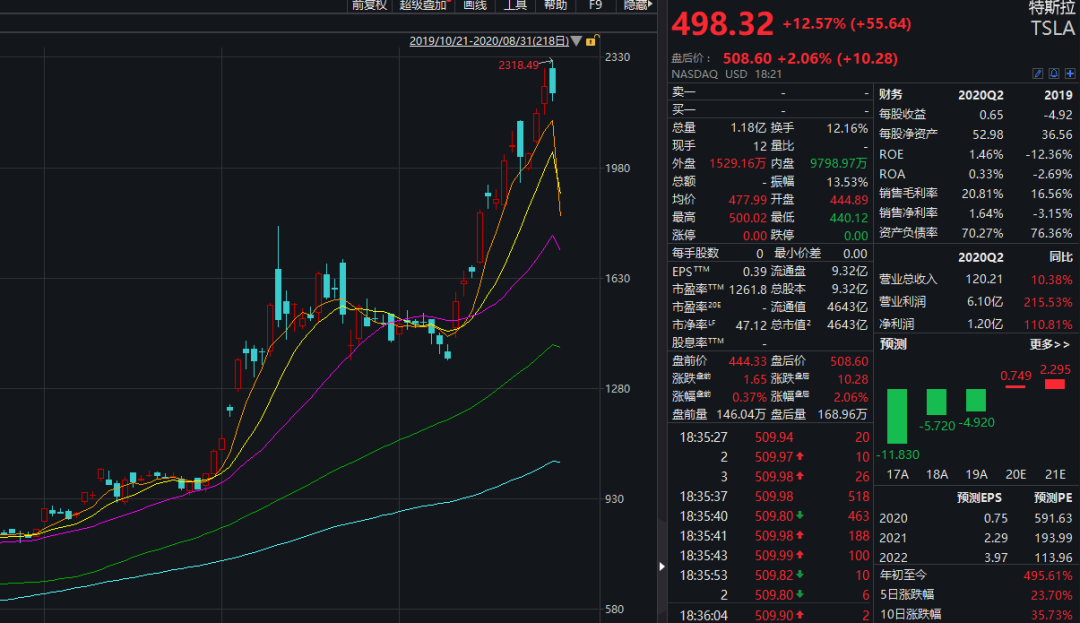Toggle the yellow lock icon beside date range
The image size is (1080, 623).
(x=591, y=41)
